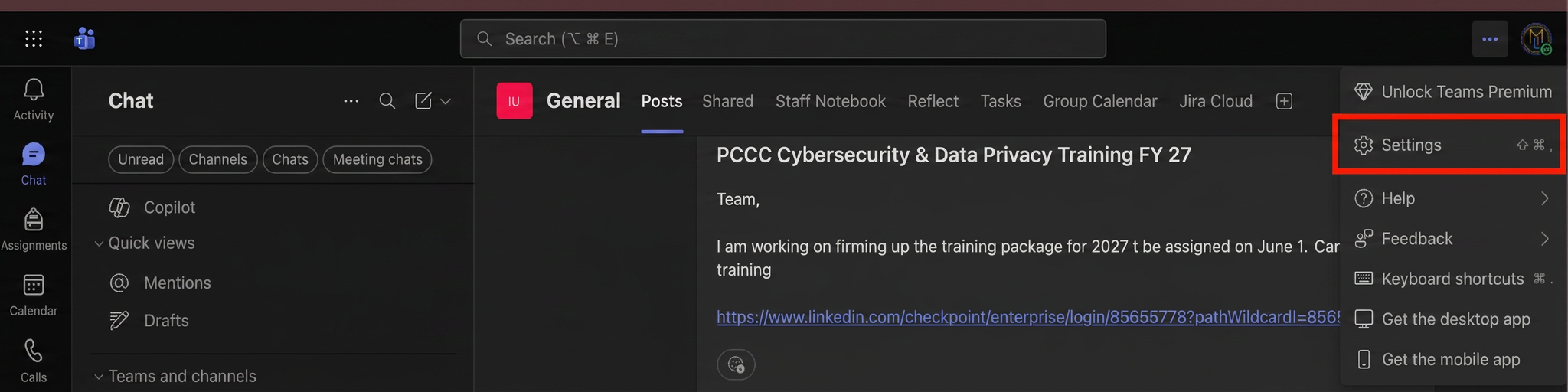Viewport: 1568px width, 392px height.
Task: Toggle the Channels filter pill
Action: click(x=218, y=159)
